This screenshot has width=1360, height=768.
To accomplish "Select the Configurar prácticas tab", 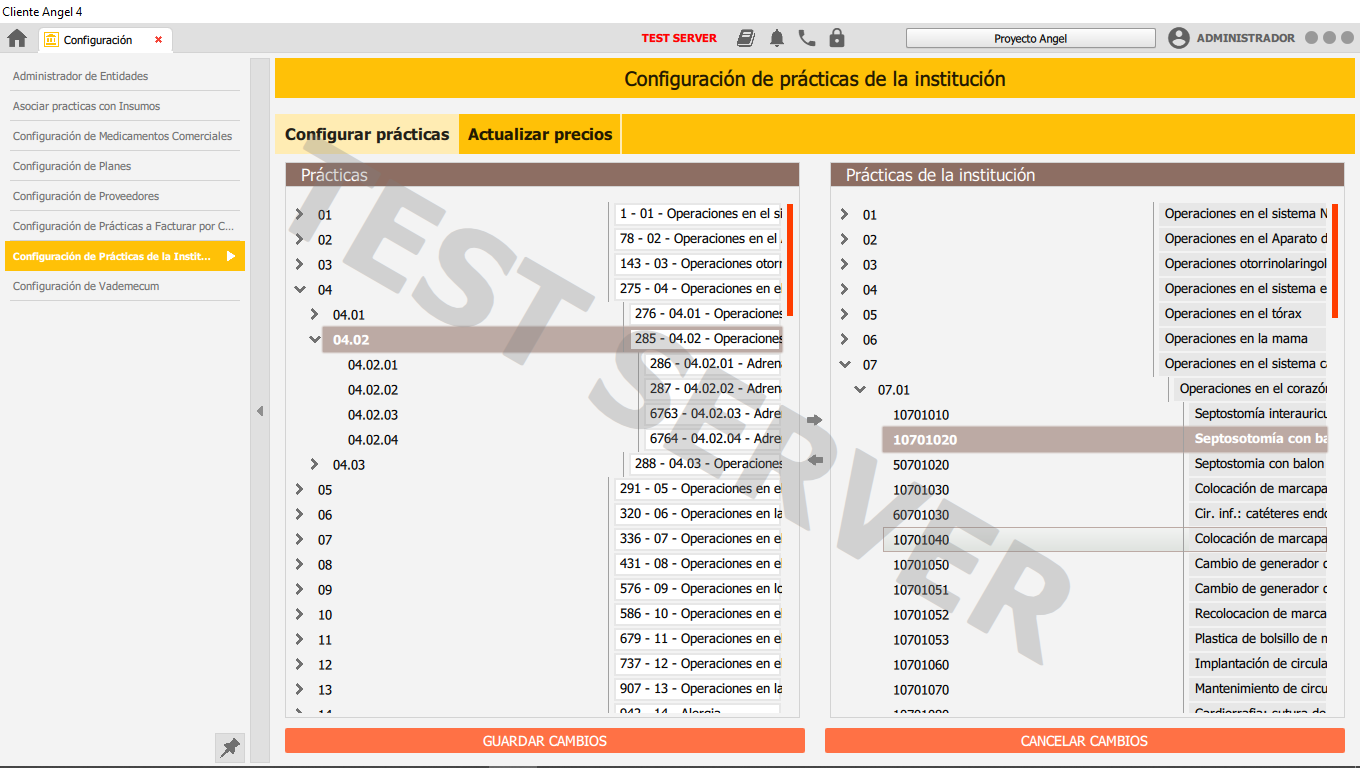I will point(366,133).
